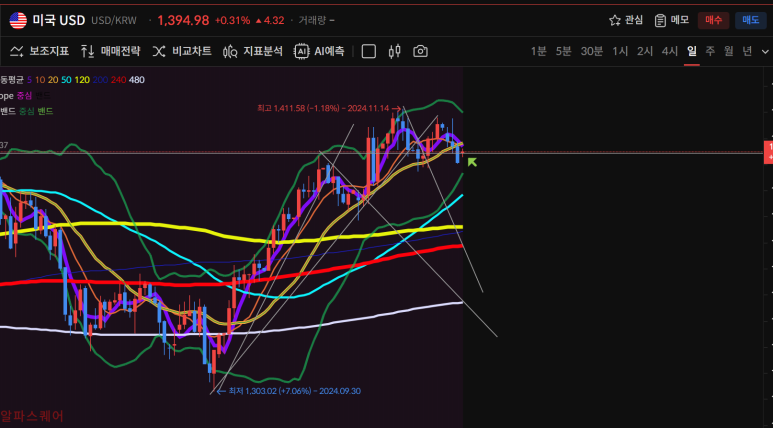Select the 주 weekly timeframe

(x=710, y=51)
